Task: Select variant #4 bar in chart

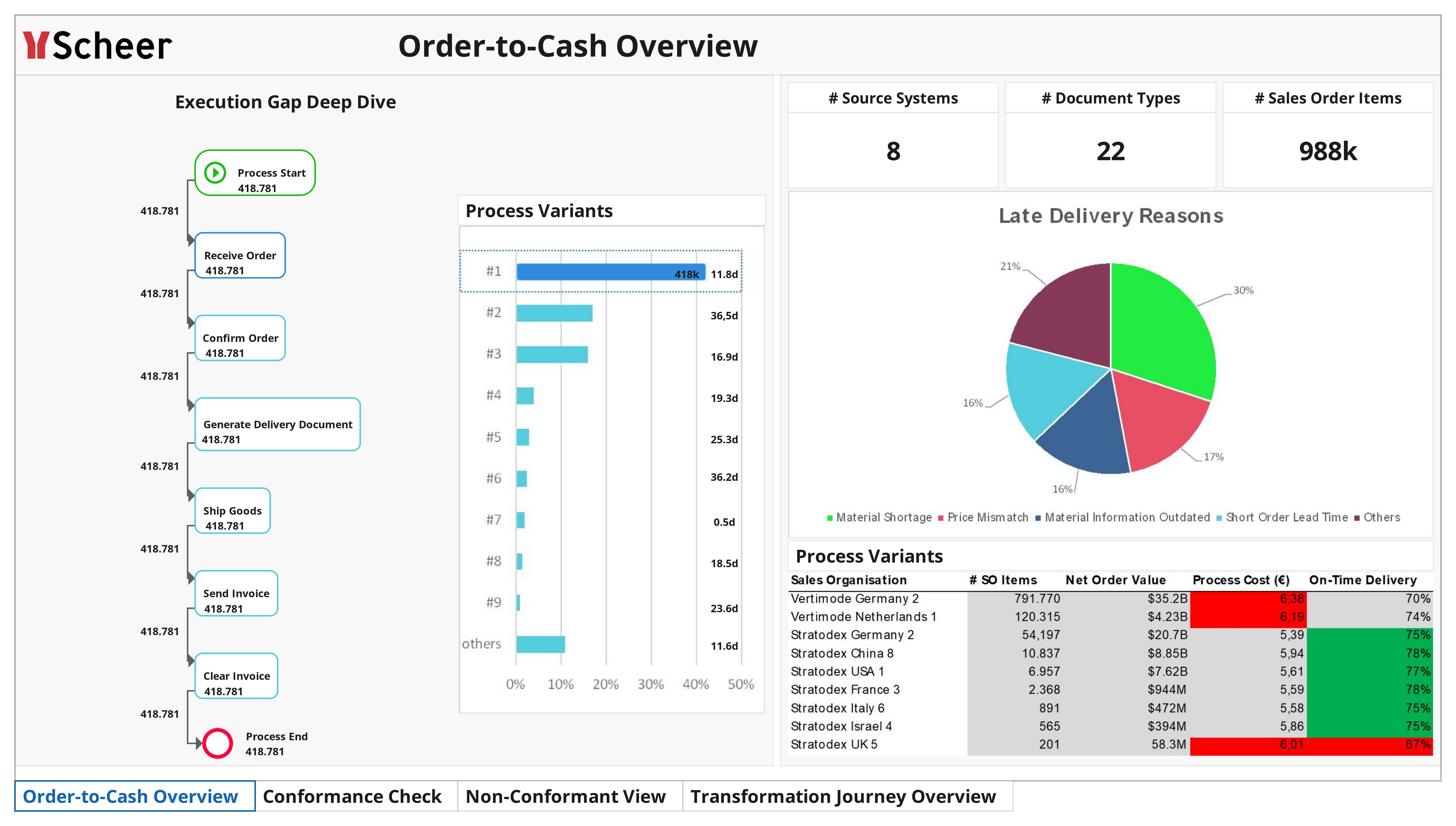Action: tap(525, 396)
